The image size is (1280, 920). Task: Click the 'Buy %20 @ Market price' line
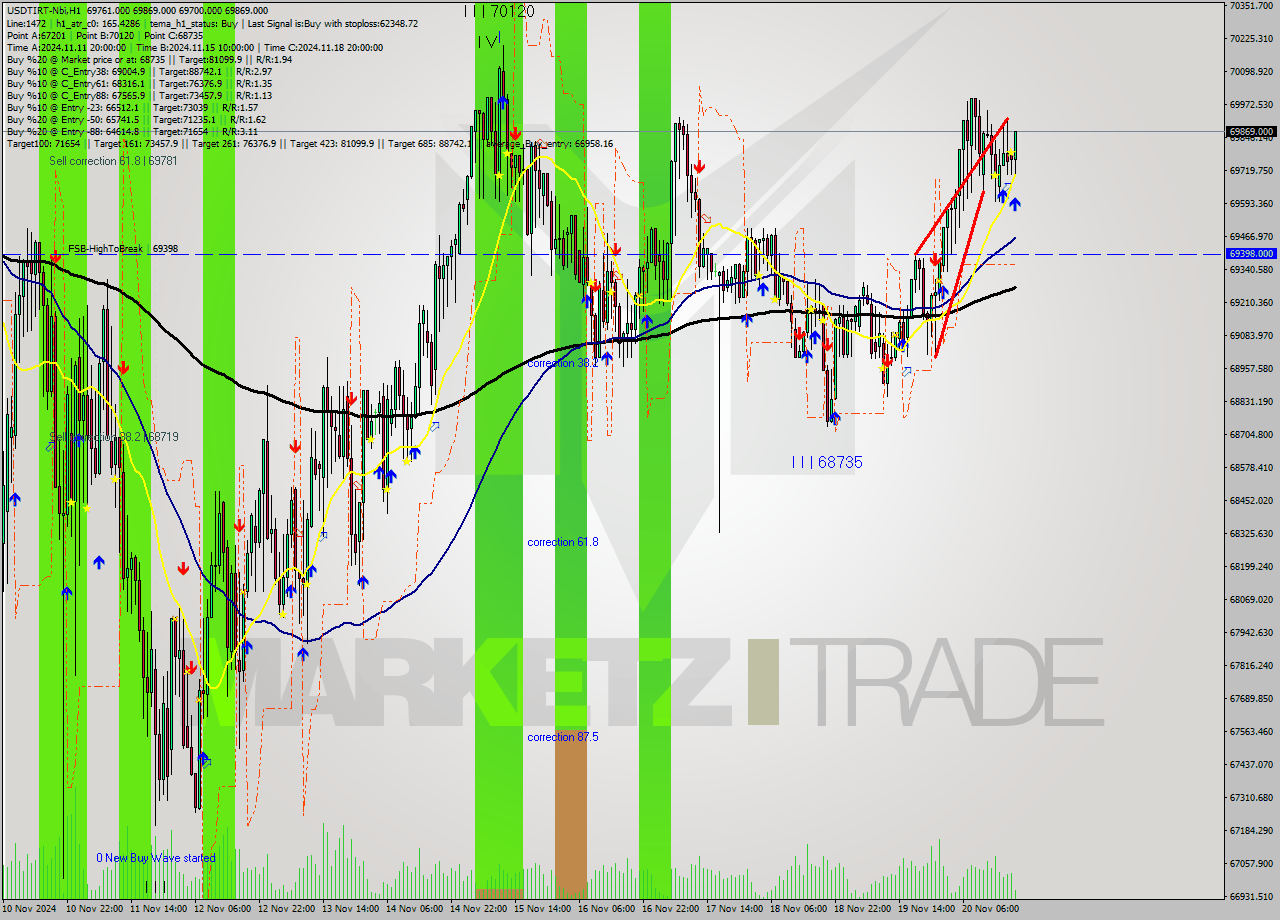(x=149, y=59)
